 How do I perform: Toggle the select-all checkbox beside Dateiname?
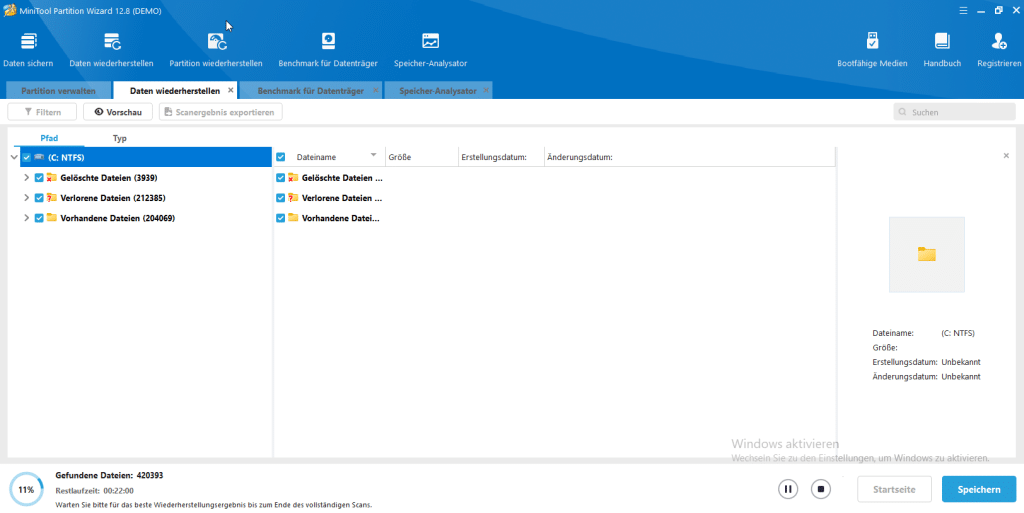pyautogui.click(x=281, y=157)
